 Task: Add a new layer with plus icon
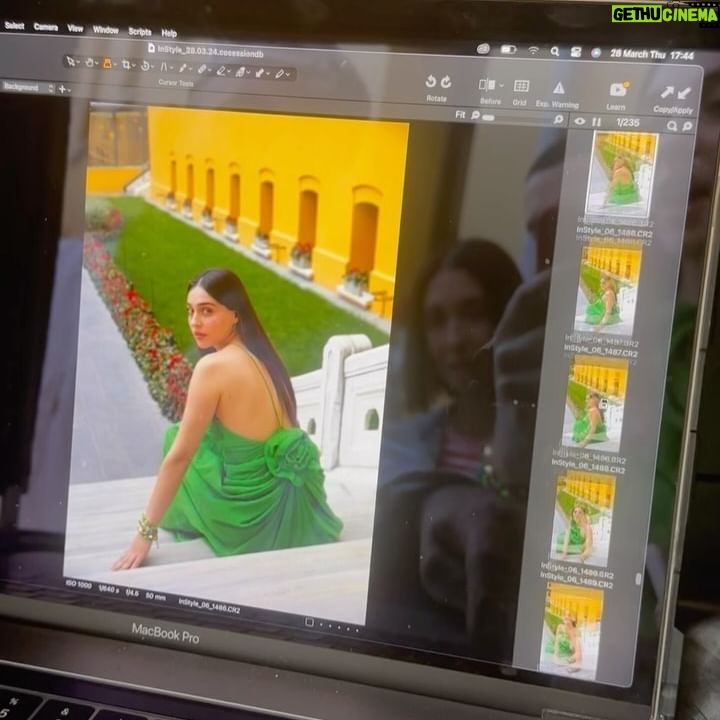pyautogui.click(x=62, y=89)
